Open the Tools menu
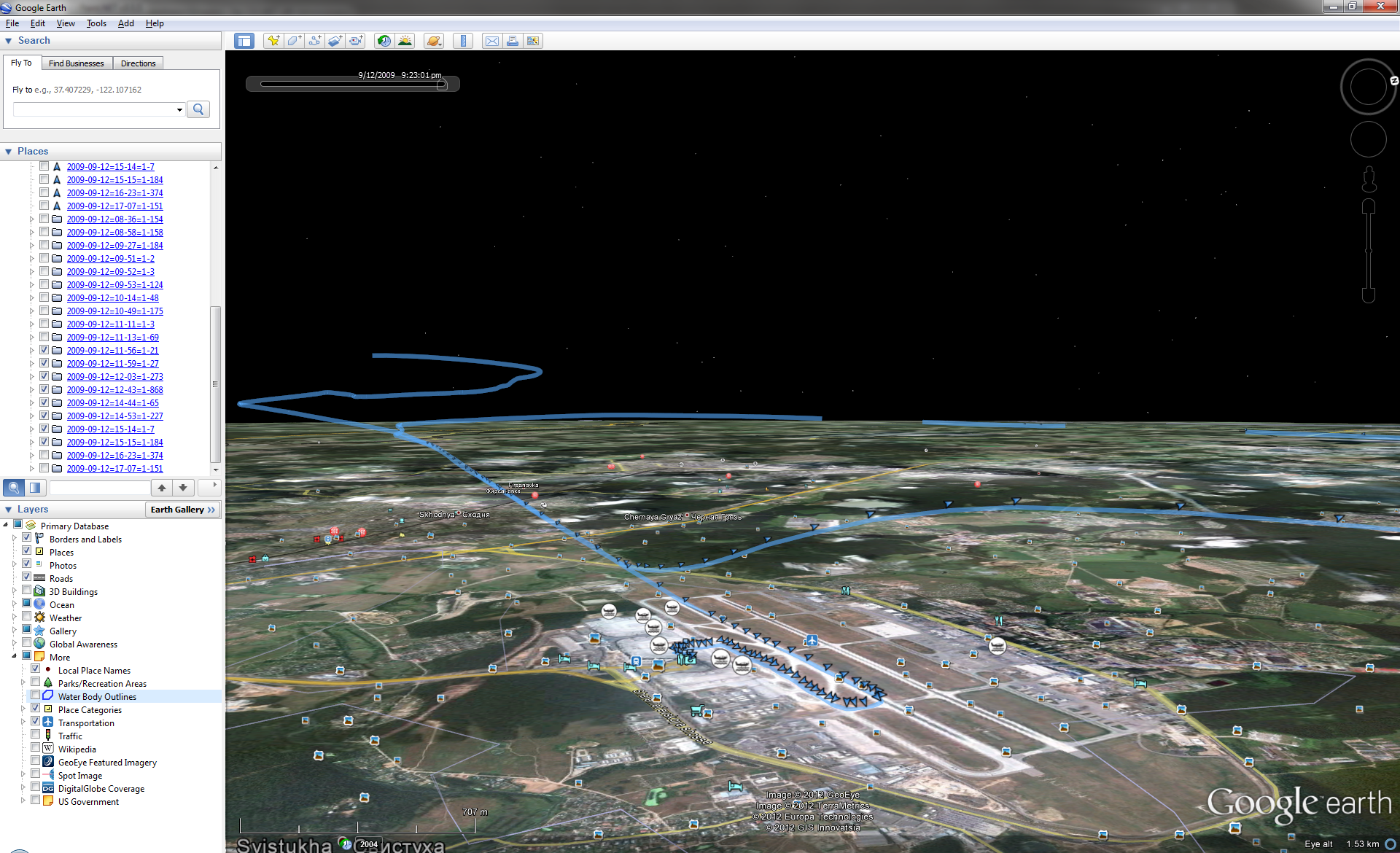1400x853 pixels. click(x=96, y=23)
